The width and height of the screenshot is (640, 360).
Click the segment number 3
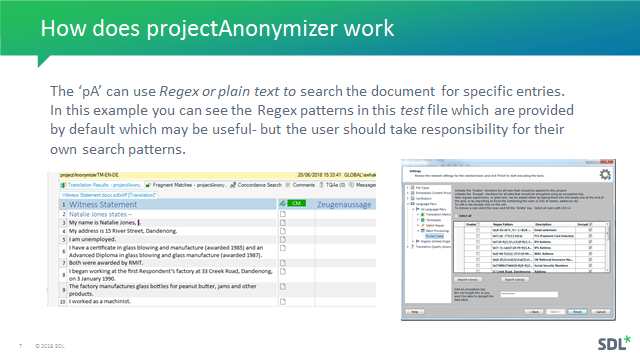(x=64, y=223)
